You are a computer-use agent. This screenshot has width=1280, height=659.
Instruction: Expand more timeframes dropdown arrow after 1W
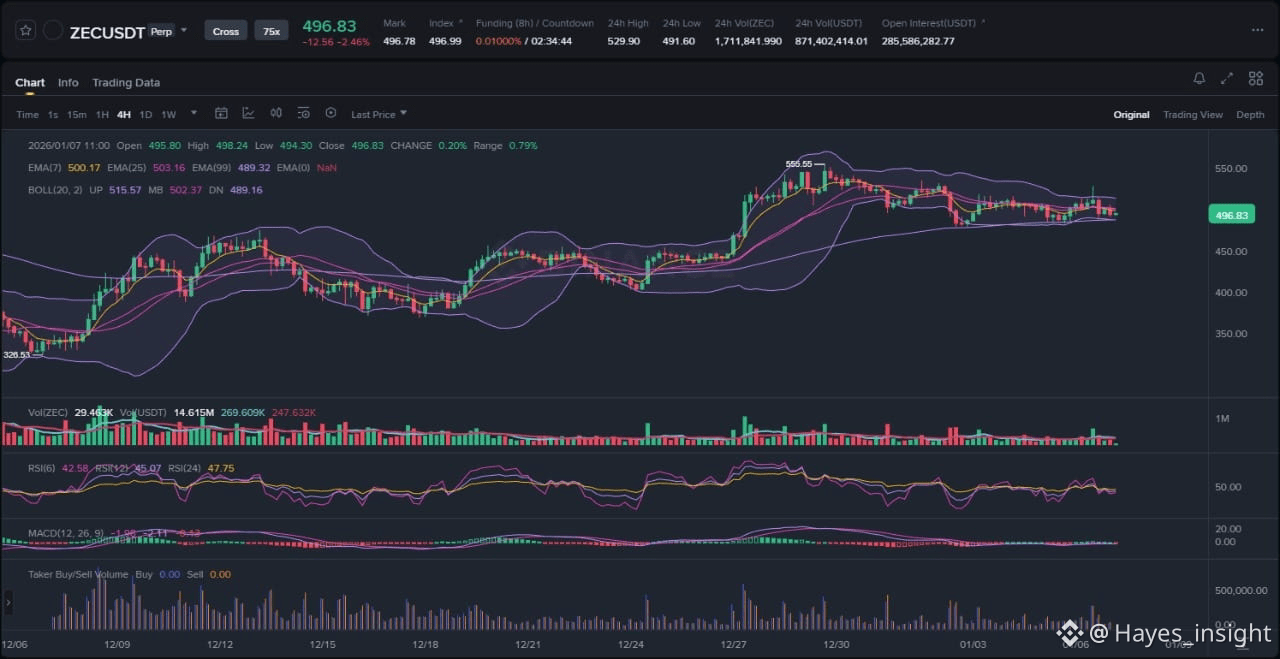194,114
